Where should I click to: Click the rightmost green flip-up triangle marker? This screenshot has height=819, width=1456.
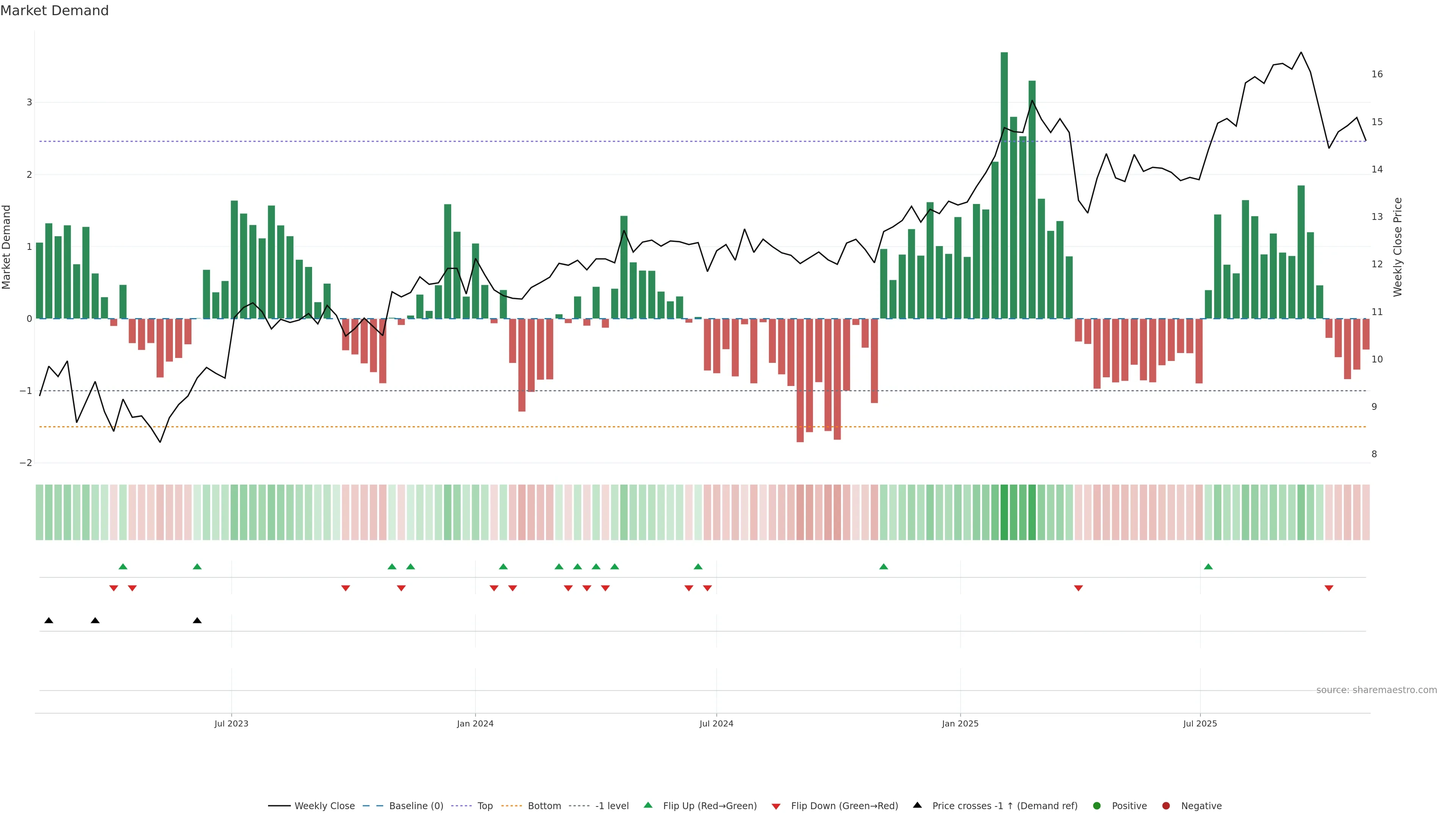(1208, 566)
